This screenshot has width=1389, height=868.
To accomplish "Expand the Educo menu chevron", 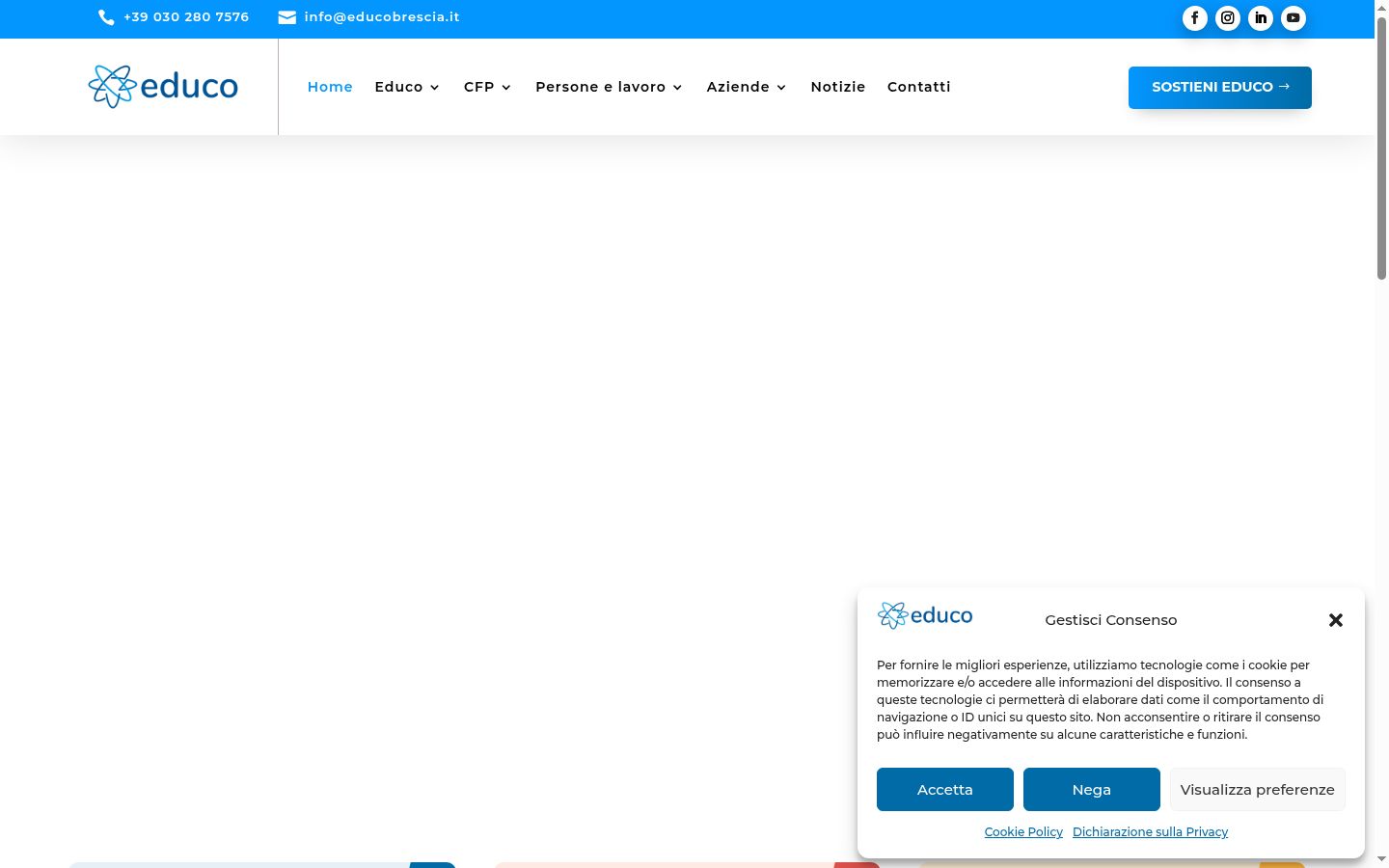I will [435, 88].
